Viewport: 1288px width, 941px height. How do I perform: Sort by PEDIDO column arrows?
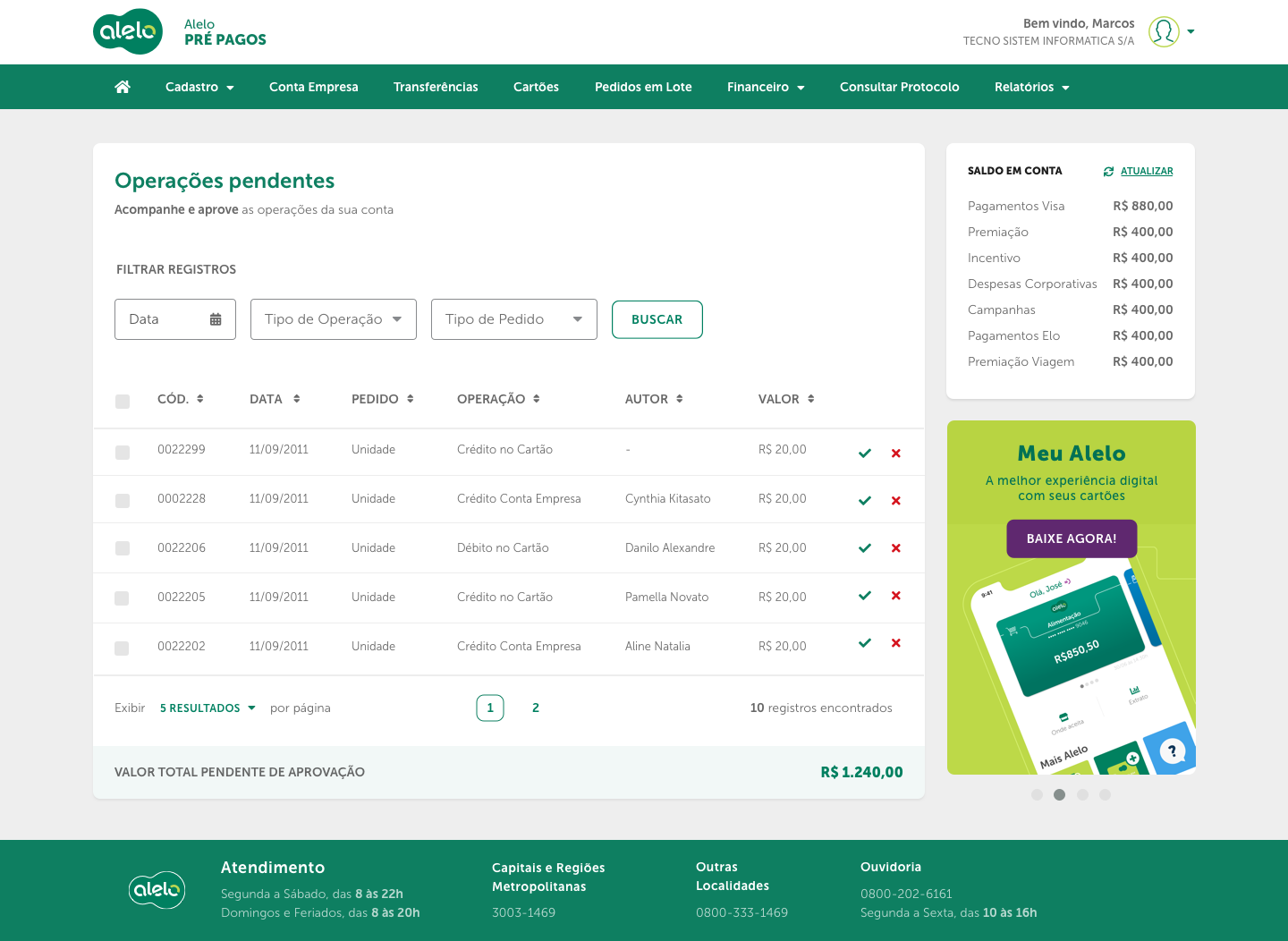(x=411, y=399)
